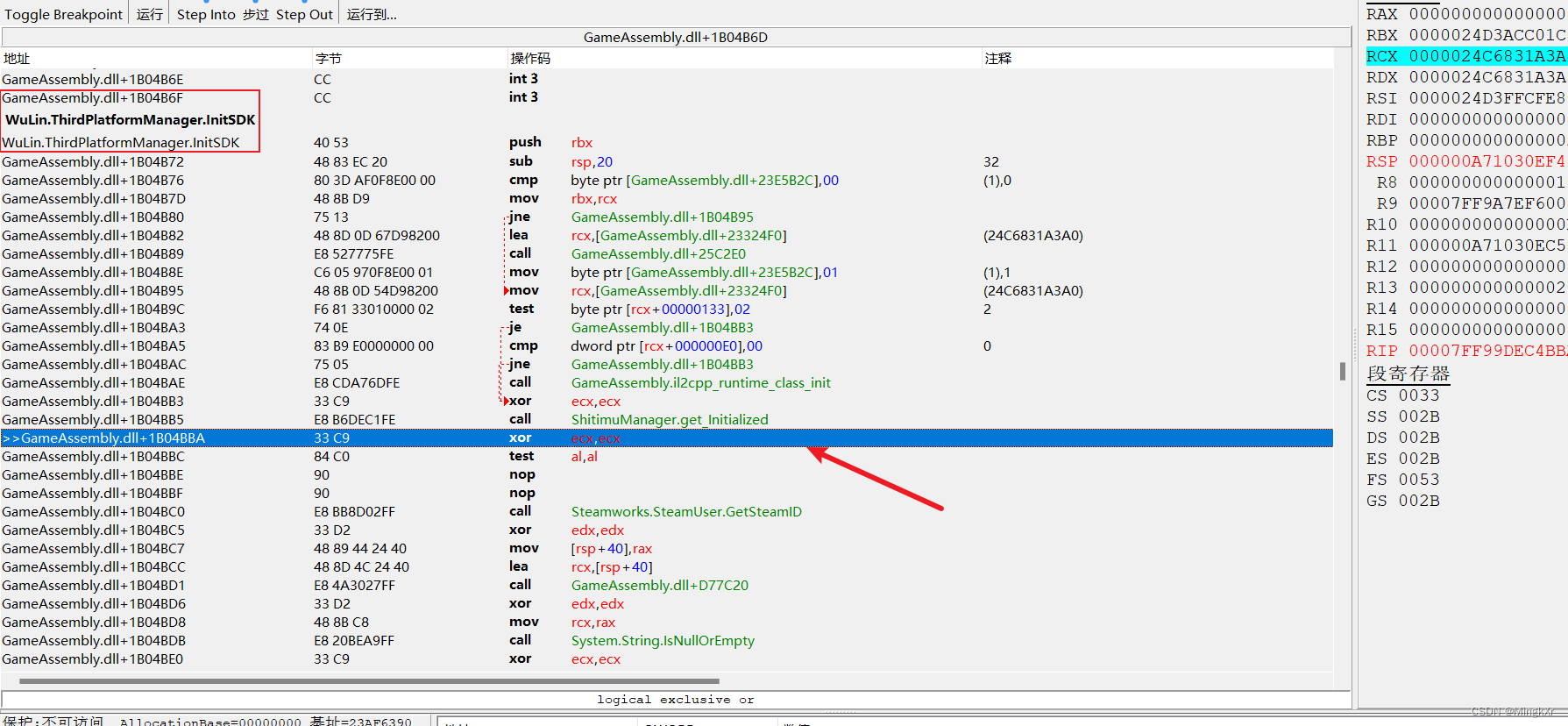Select the mov rcx,rax row
The image size is (1568, 726).
coord(667,622)
